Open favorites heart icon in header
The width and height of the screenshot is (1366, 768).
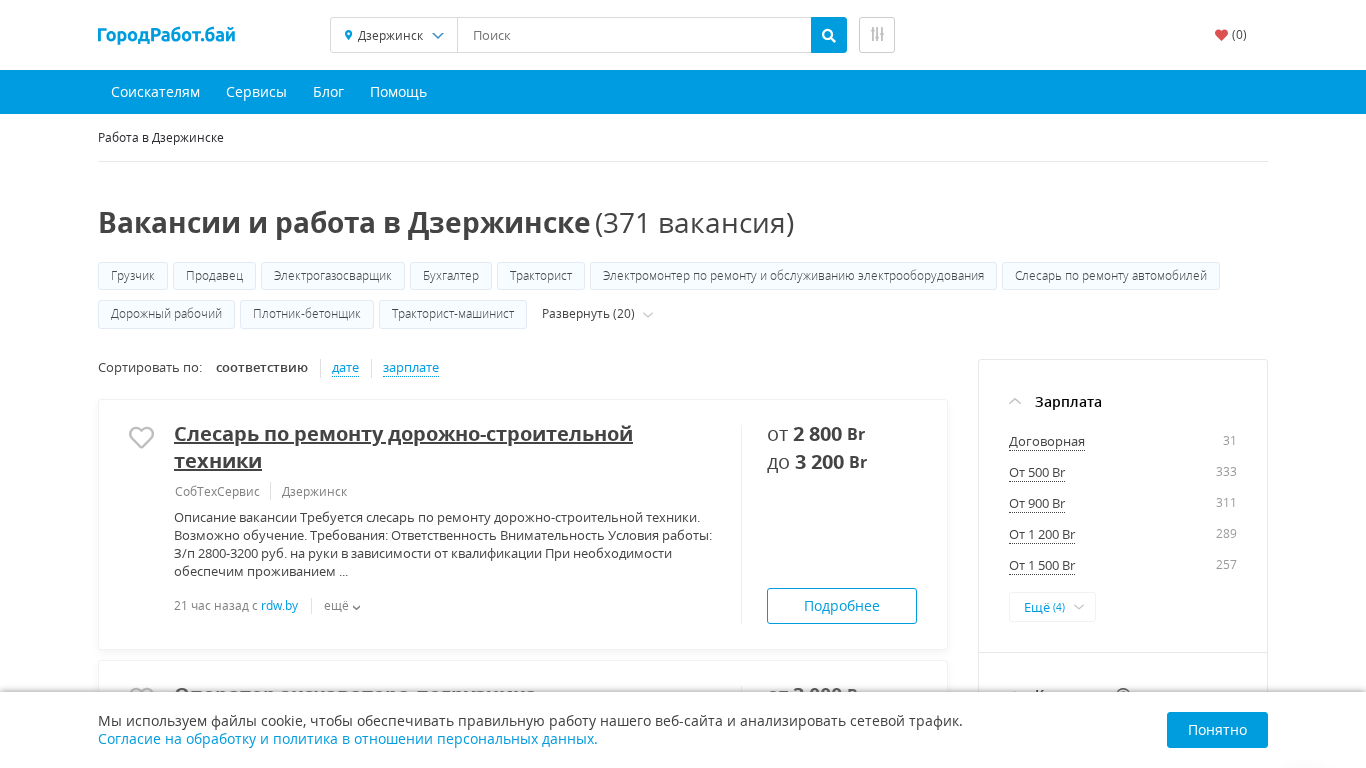click(x=1221, y=35)
